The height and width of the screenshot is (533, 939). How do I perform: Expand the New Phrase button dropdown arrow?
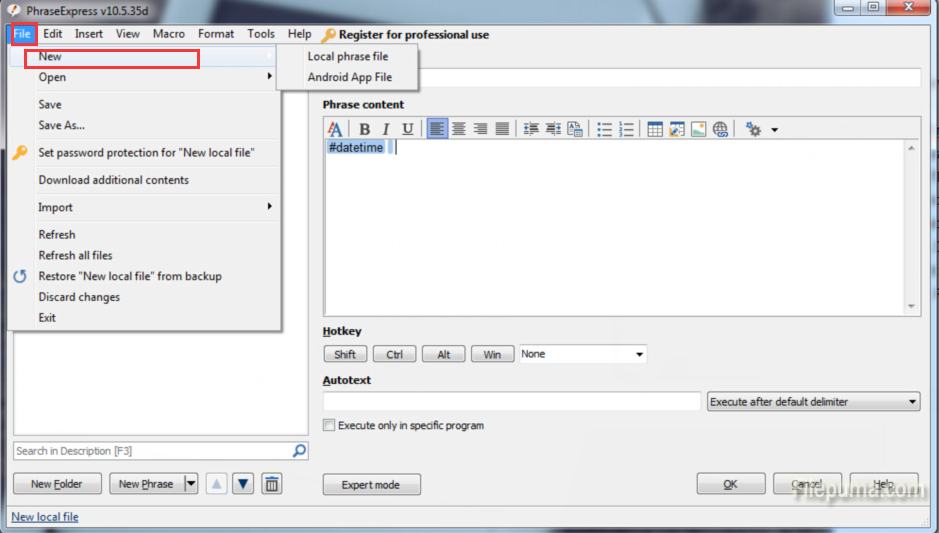click(x=190, y=484)
